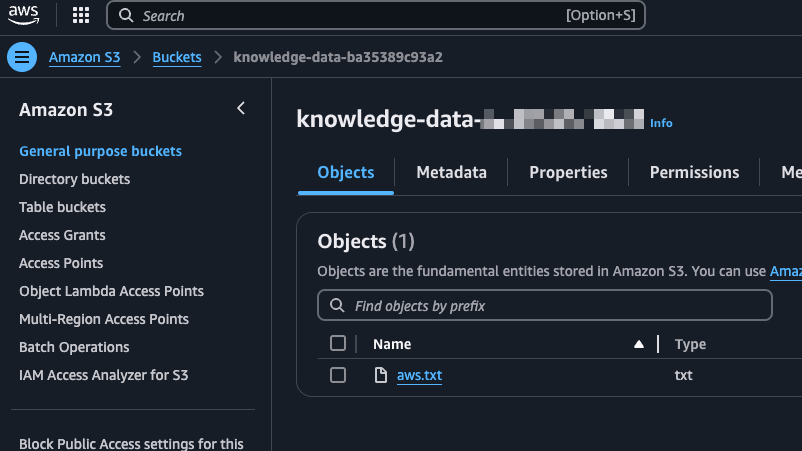Click the Objects (1) heading
802x451 pixels.
(x=366, y=241)
